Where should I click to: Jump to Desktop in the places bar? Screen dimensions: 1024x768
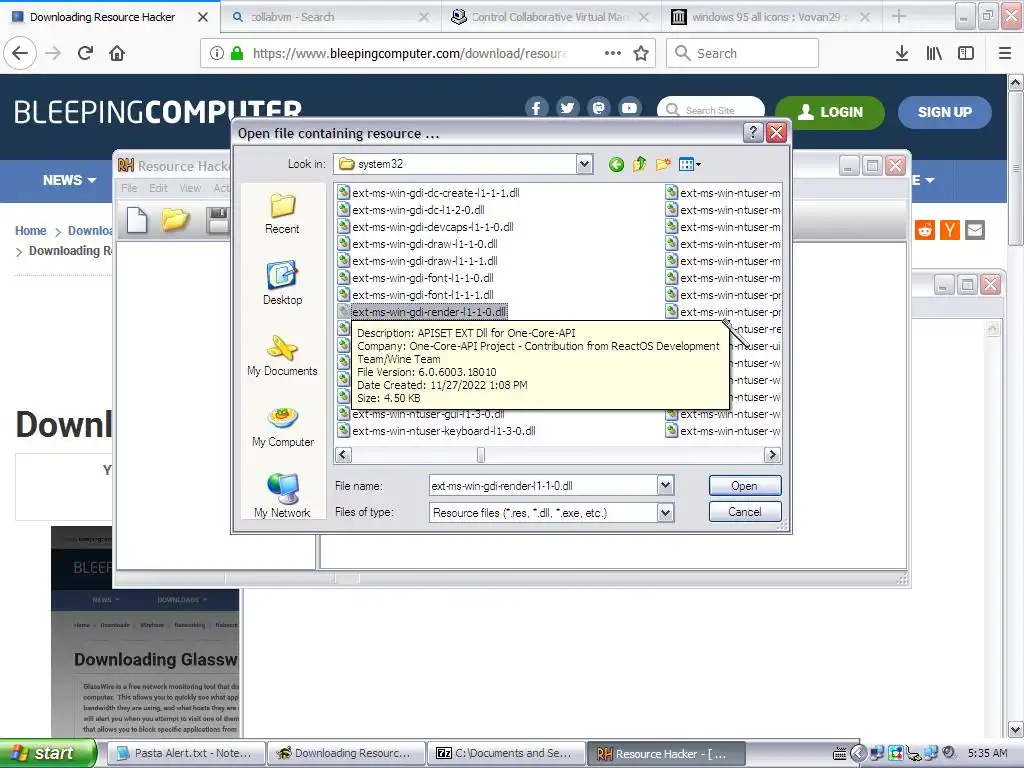pos(282,283)
